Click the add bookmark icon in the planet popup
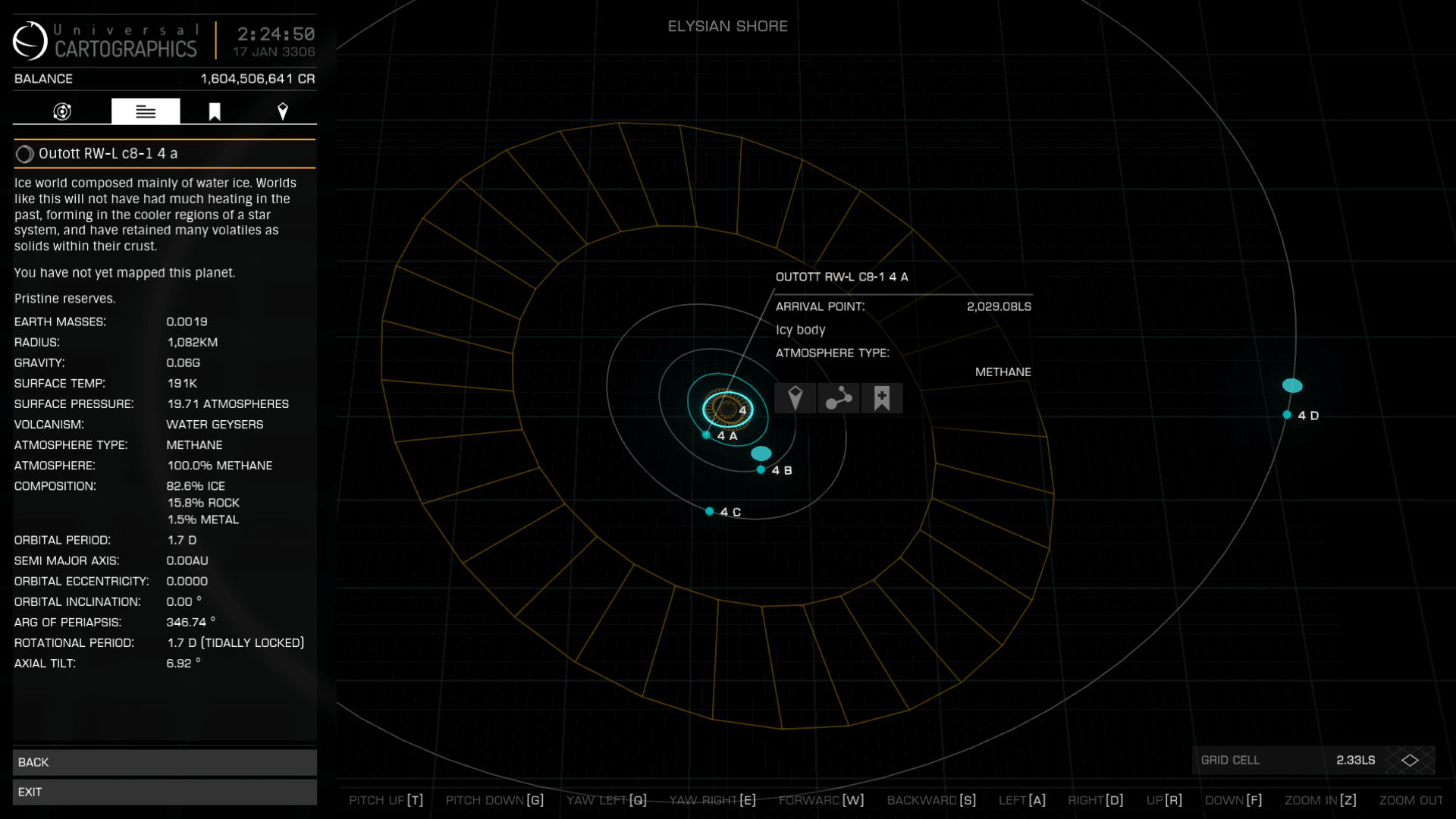The height and width of the screenshot is (819, 1456). pyautogui.click(x=882, y=398)
